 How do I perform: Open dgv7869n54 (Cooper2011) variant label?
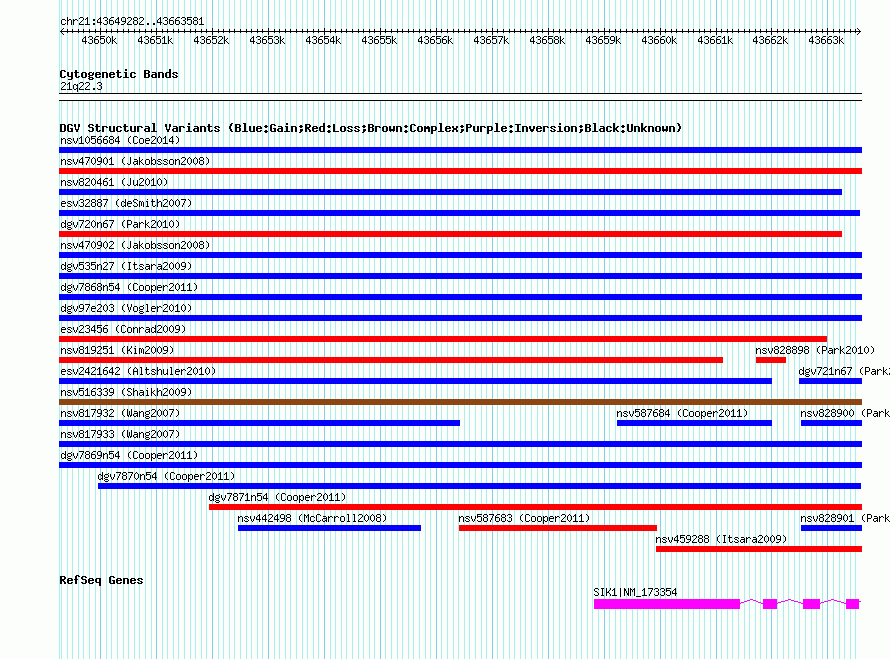[129, 455]
